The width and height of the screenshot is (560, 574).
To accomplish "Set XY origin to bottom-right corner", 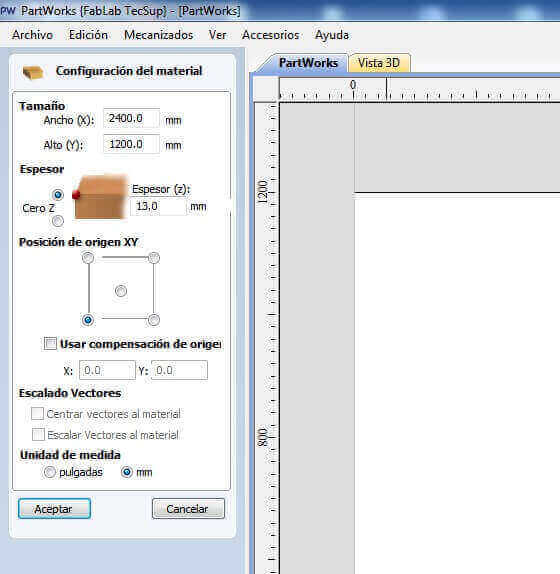I will tap(154, 320).
